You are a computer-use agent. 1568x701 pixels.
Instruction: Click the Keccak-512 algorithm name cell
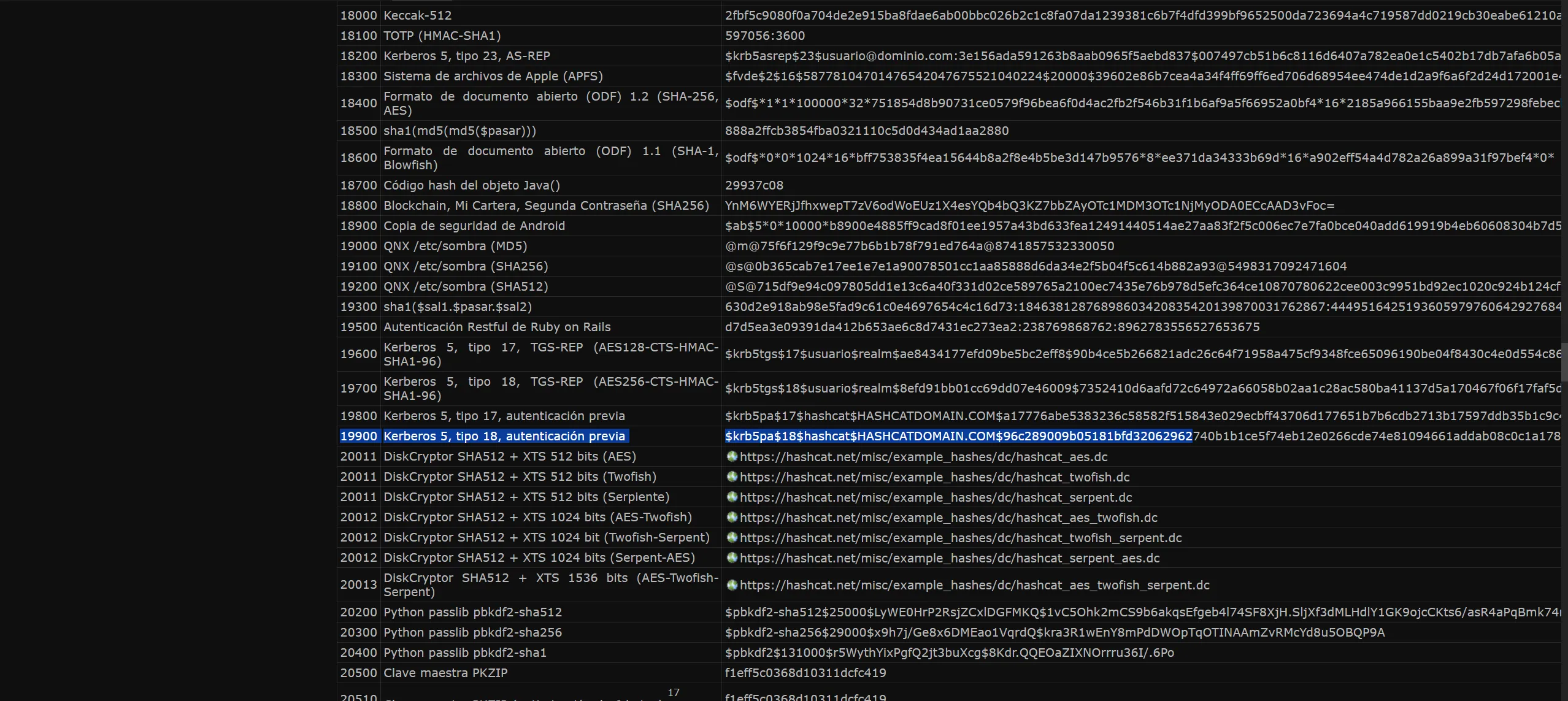click(418, 15)
